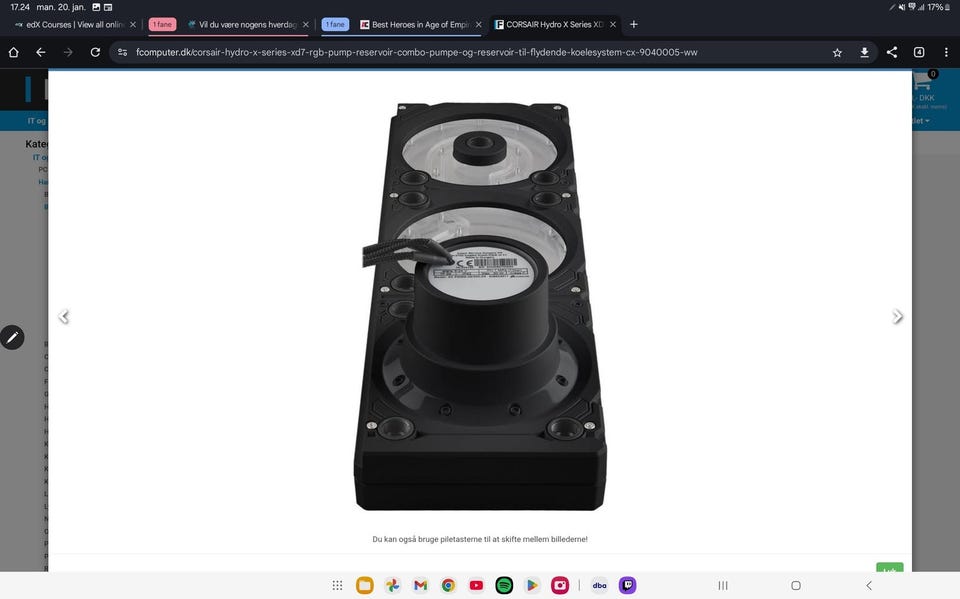Show next product image with right arrow
The width and height of the screenshot is (960, 599).
(x=897, y=317)
